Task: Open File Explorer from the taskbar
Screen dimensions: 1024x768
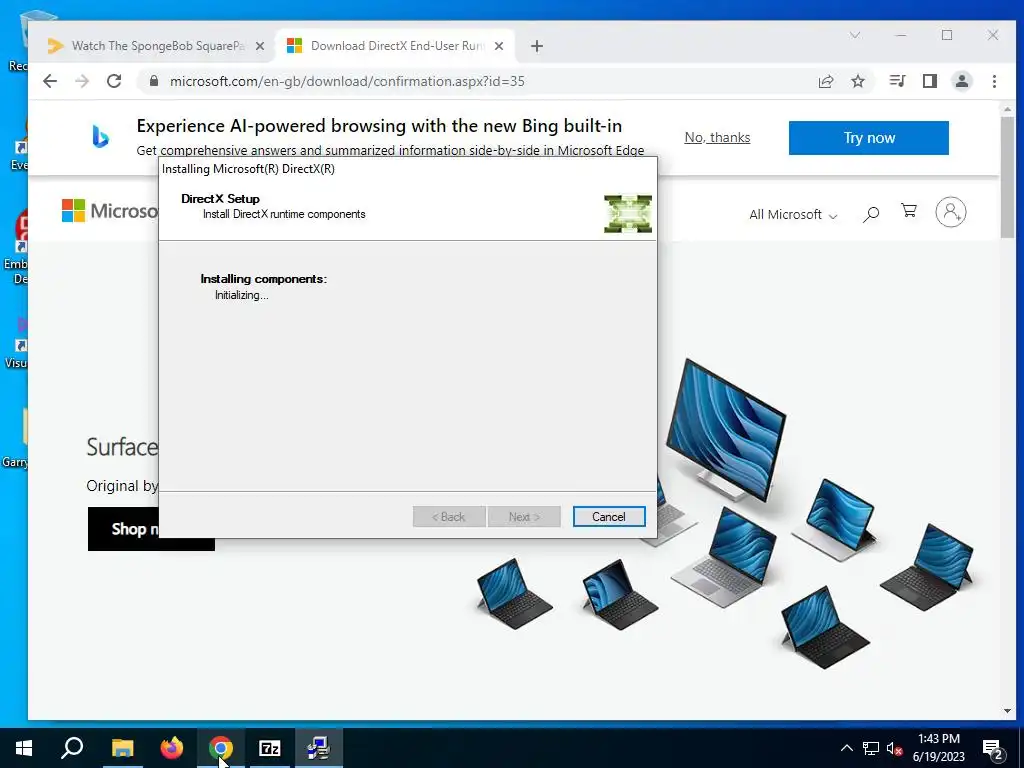Action: [x=122, y=748]
